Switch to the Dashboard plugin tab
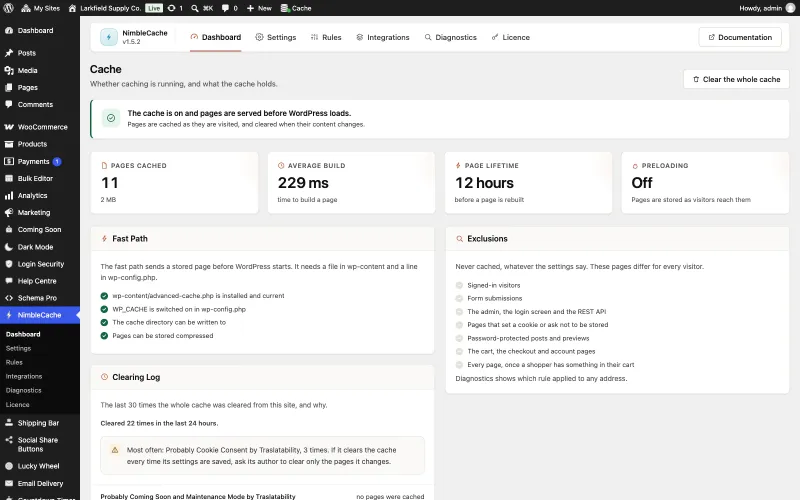This screenshot has width=800, height=500. point(215,37)
